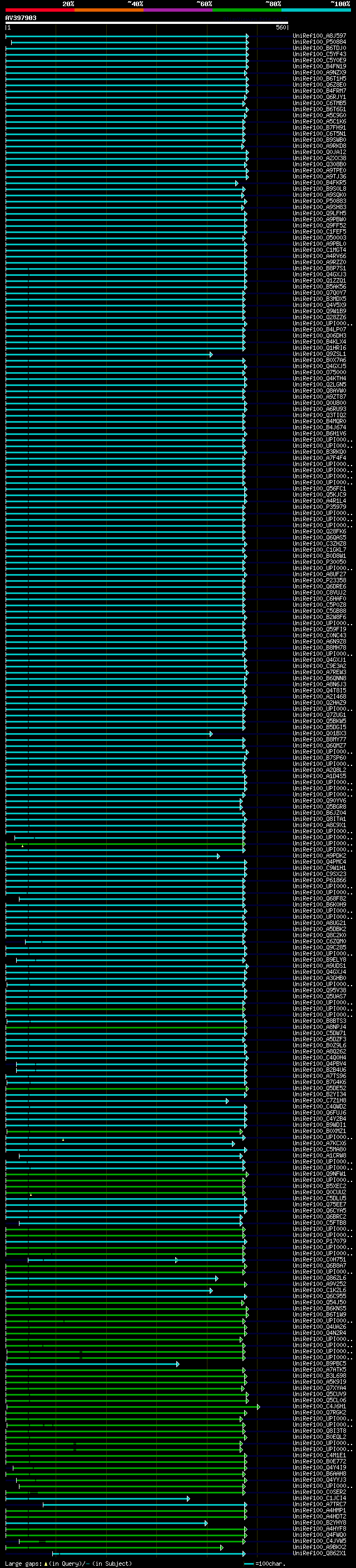The image size is (356, 1568).
Task: Select hit label UniRef100_A6N9Z8
Action: coord(319,641)
